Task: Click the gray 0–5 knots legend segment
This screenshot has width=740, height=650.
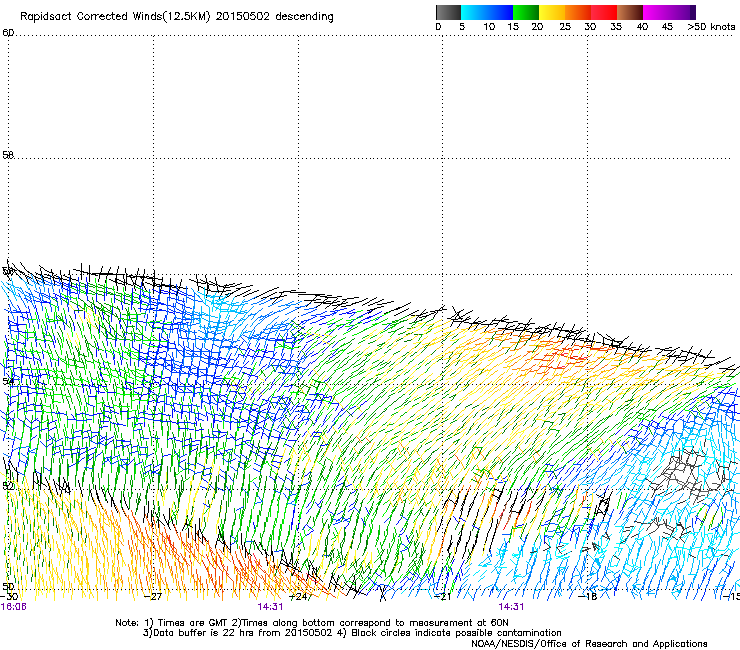Action: (x=448, y=12)
